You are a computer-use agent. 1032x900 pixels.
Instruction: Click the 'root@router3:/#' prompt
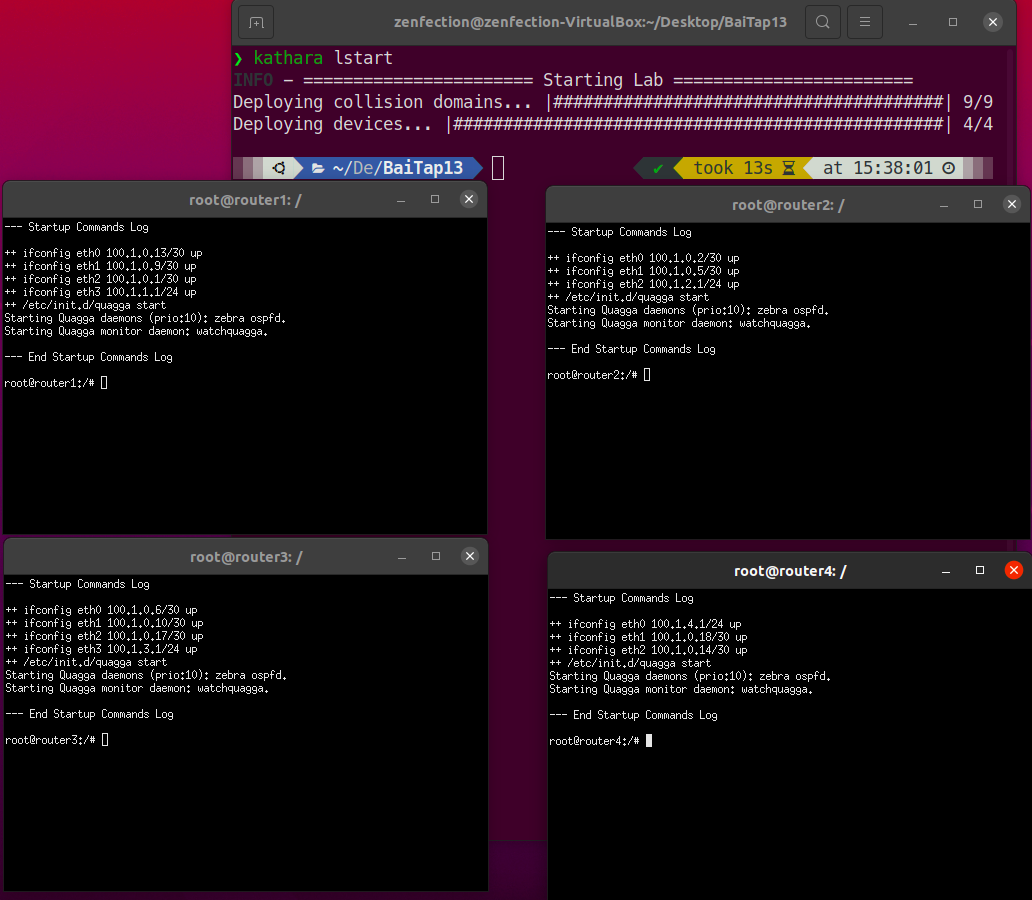[x=50, y=741]
